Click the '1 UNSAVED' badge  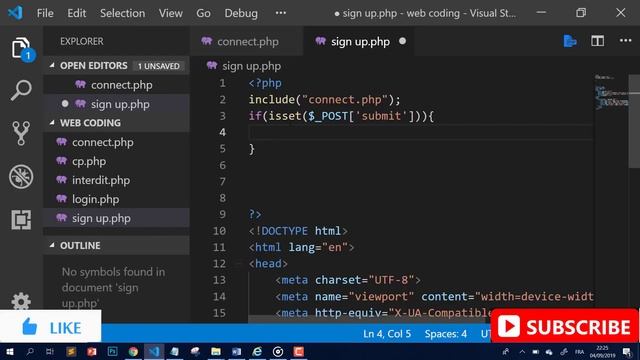click(158, 66)
